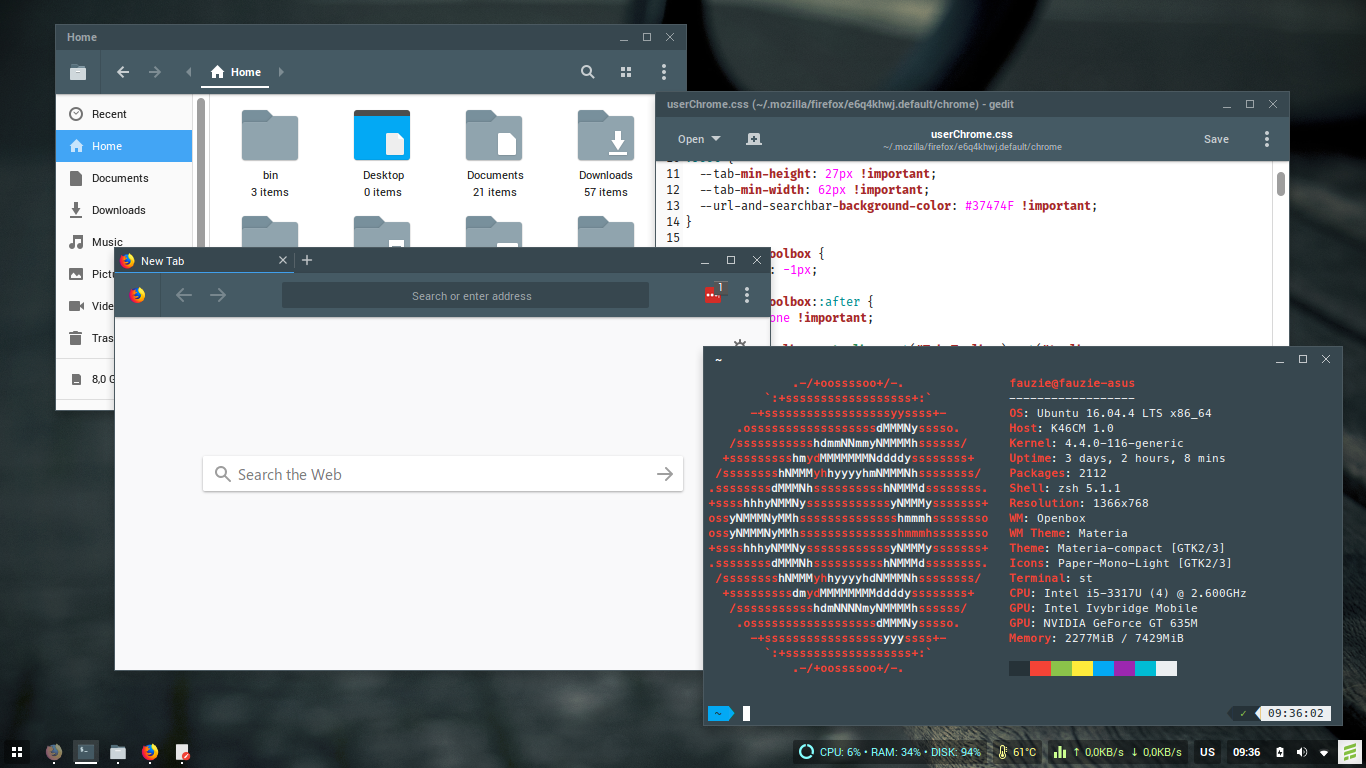Image resolution: width=1366 pixels, height=768 pixels.
Task: Select the New Tab tab in Firefox
Action: (x=203, y=260)
